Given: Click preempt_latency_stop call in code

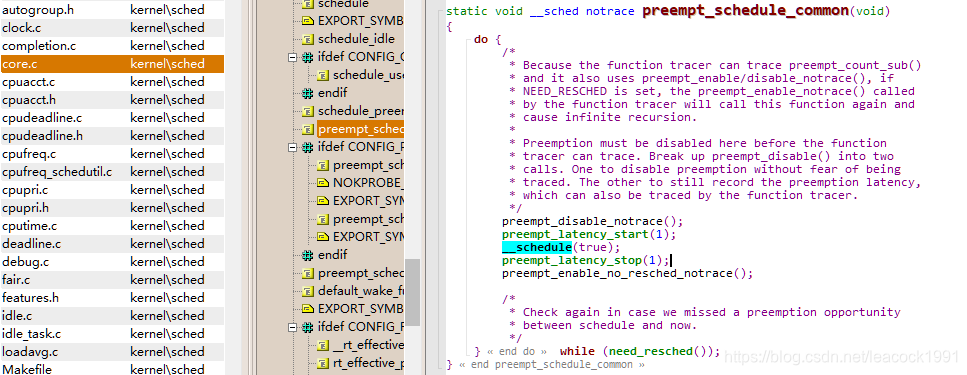Looking at the screenshot, I should [x=572, y=260].
